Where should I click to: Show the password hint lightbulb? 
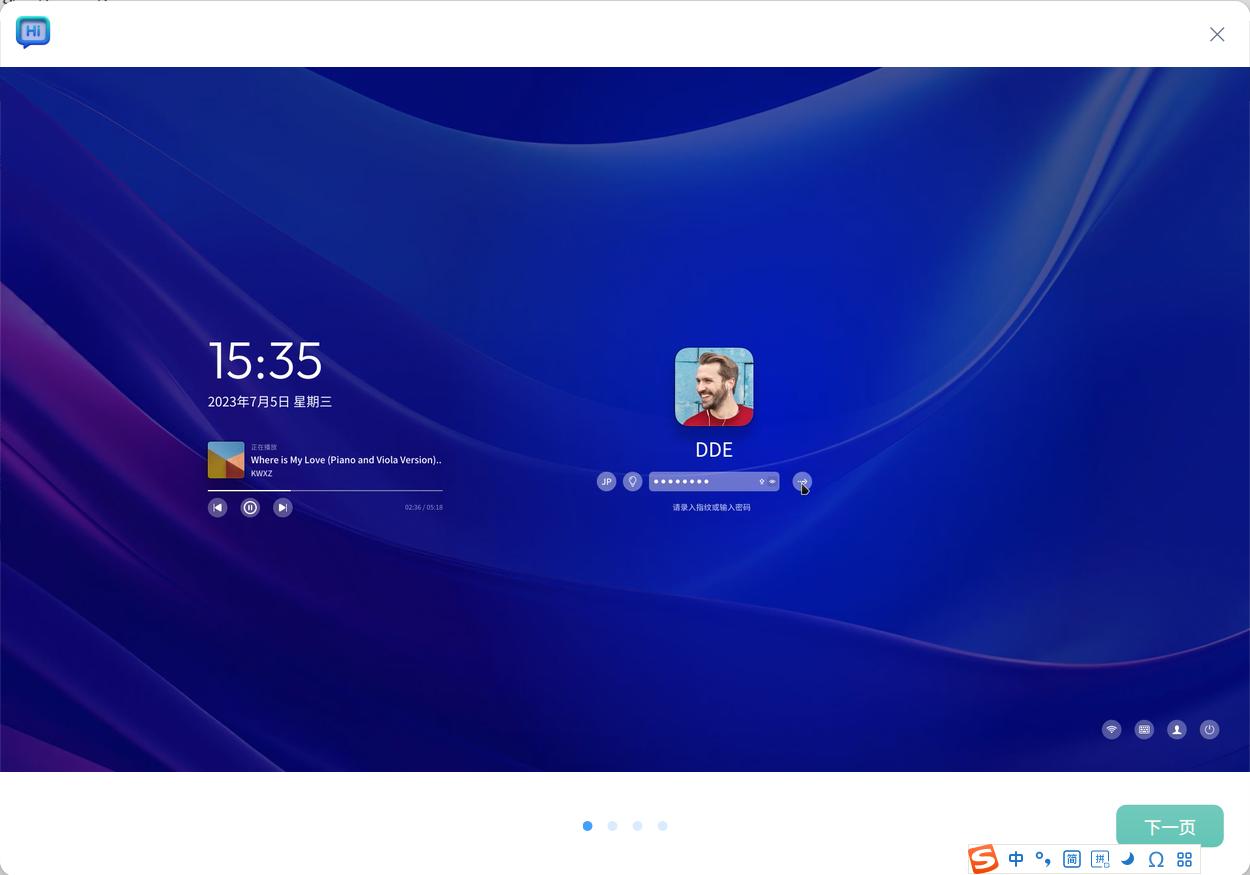coord(632,482)
